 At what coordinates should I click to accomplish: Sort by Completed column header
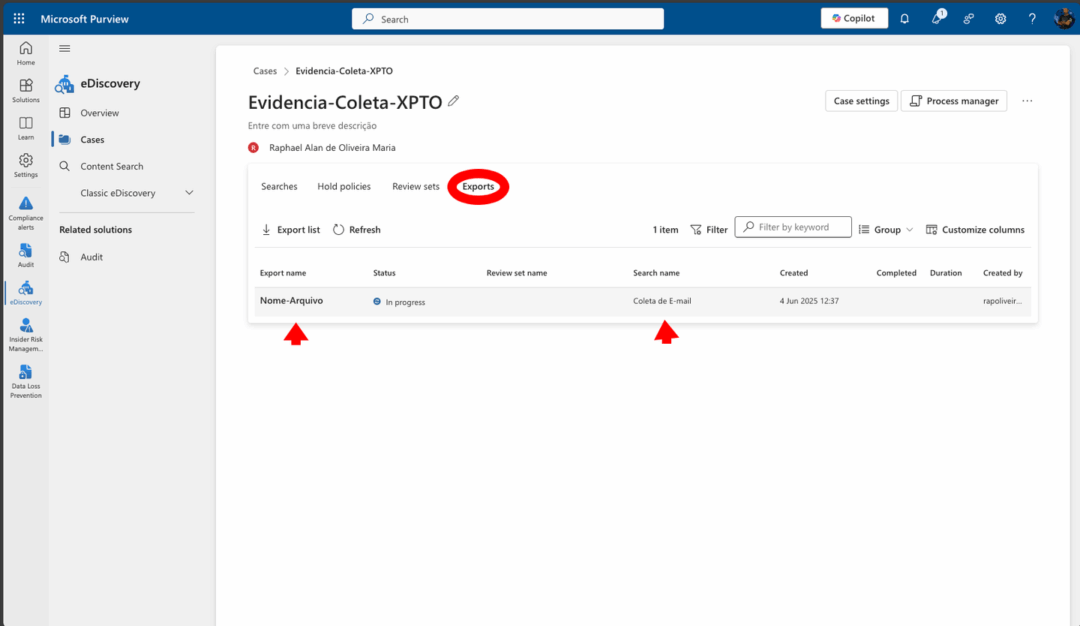[896, 273]
